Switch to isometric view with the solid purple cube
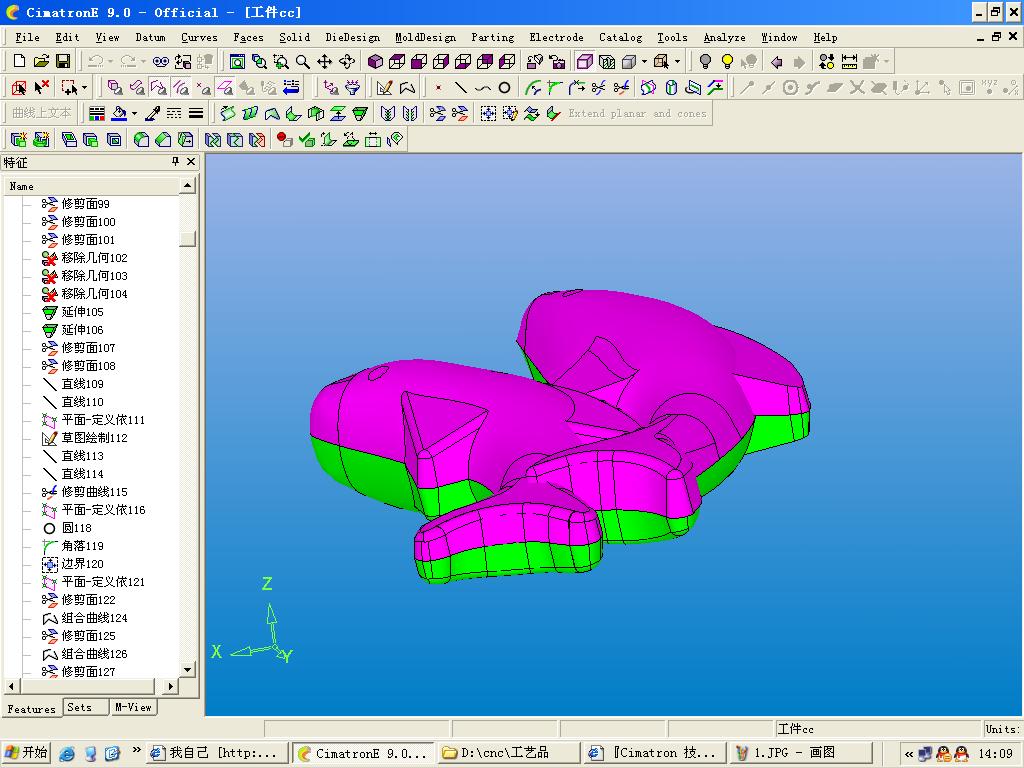This screenshot has height=768, width=1024. 375,61
